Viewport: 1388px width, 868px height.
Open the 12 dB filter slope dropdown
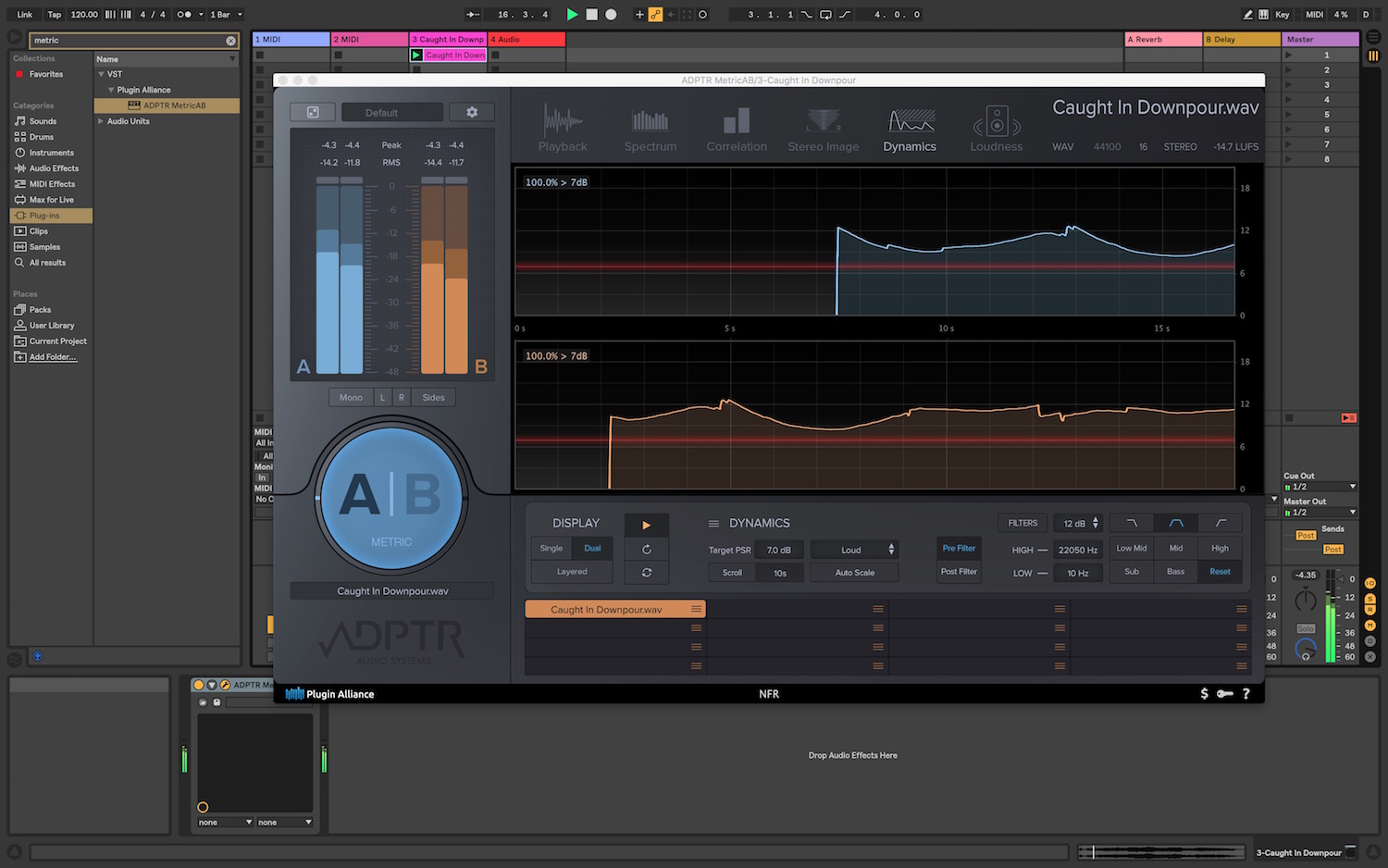point(1079,523)
